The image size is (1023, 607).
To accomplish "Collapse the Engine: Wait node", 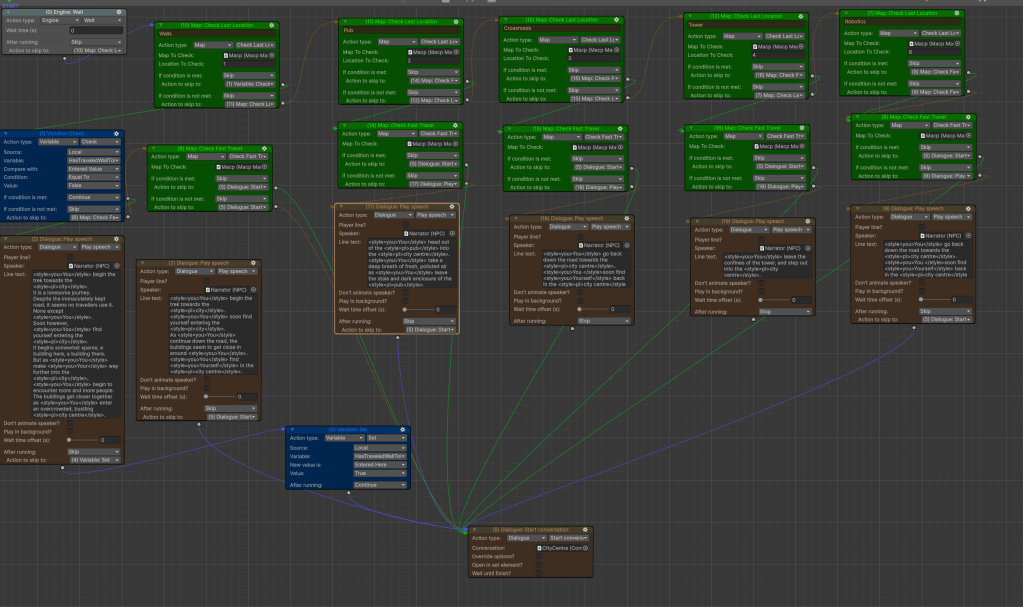I will (x=6, y=10).
